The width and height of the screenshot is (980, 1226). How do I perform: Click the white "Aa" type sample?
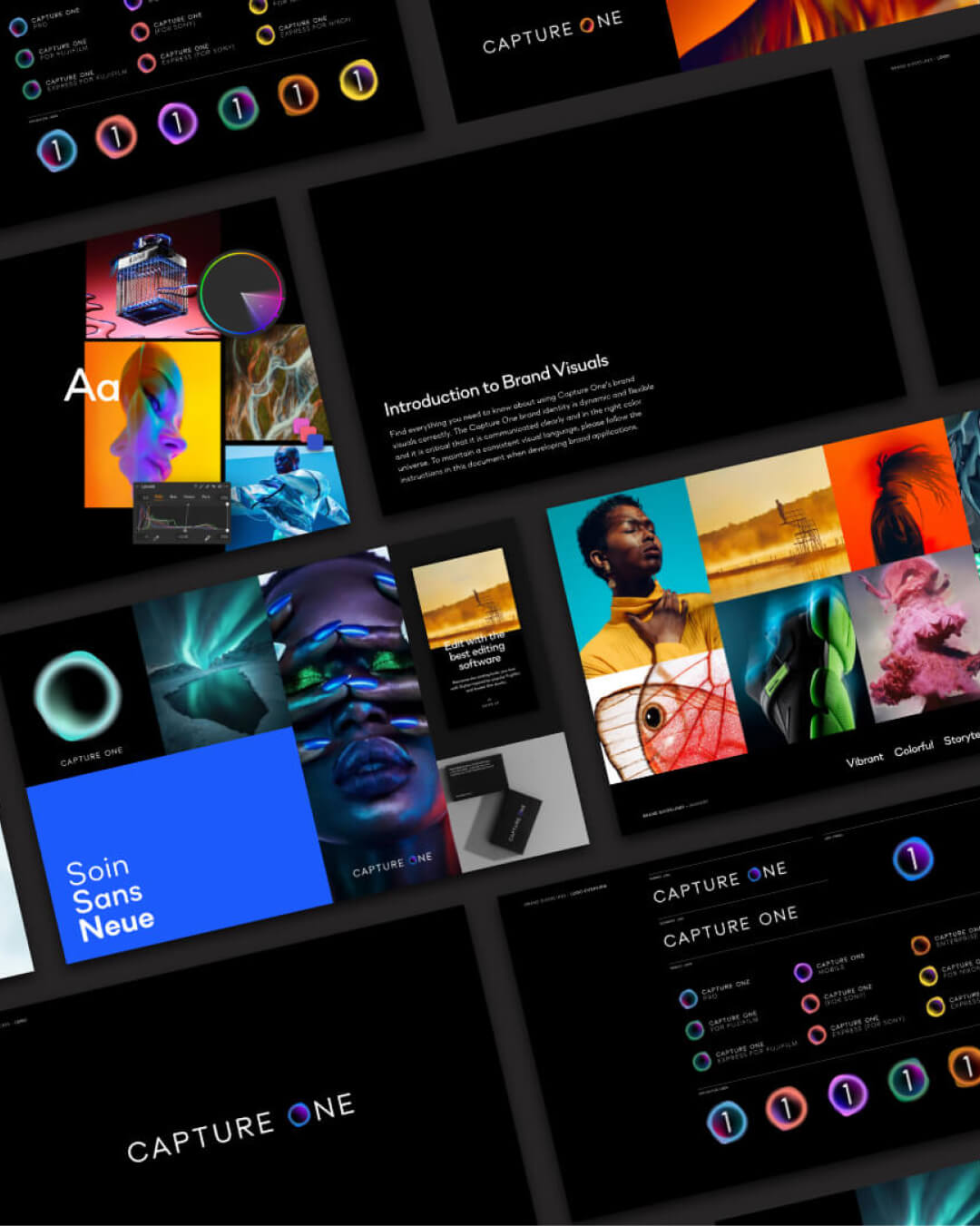coord(92,386)
